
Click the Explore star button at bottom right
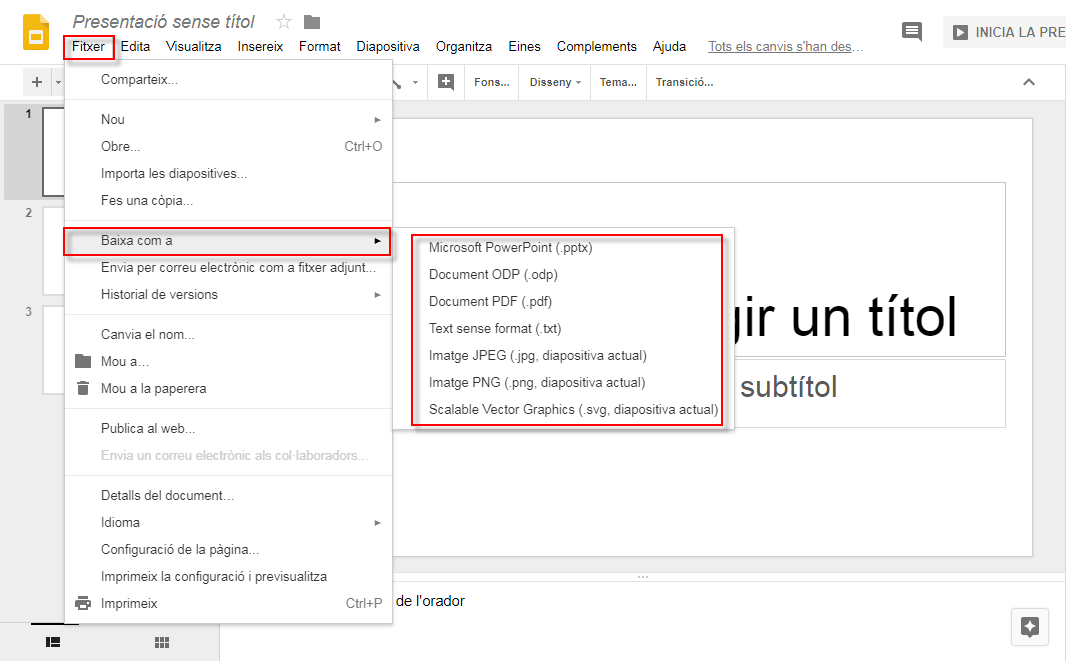(1029, 626)
